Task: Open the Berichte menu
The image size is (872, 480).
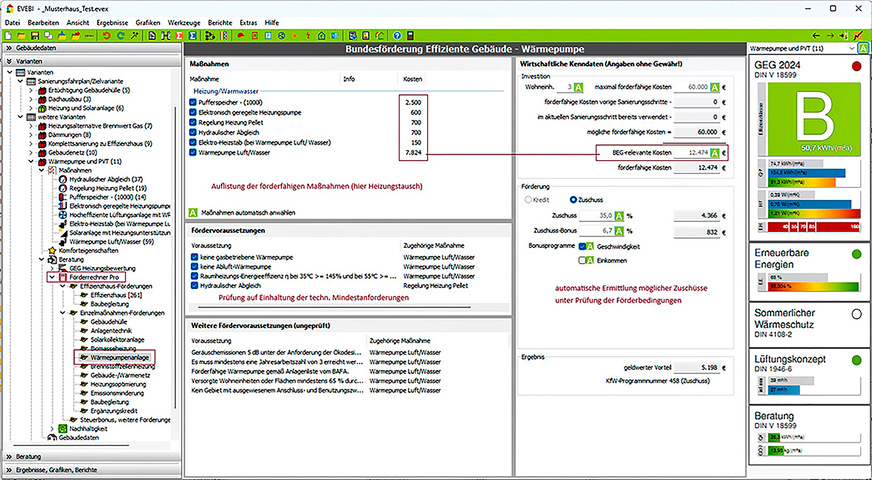Action: click(220, 23)
